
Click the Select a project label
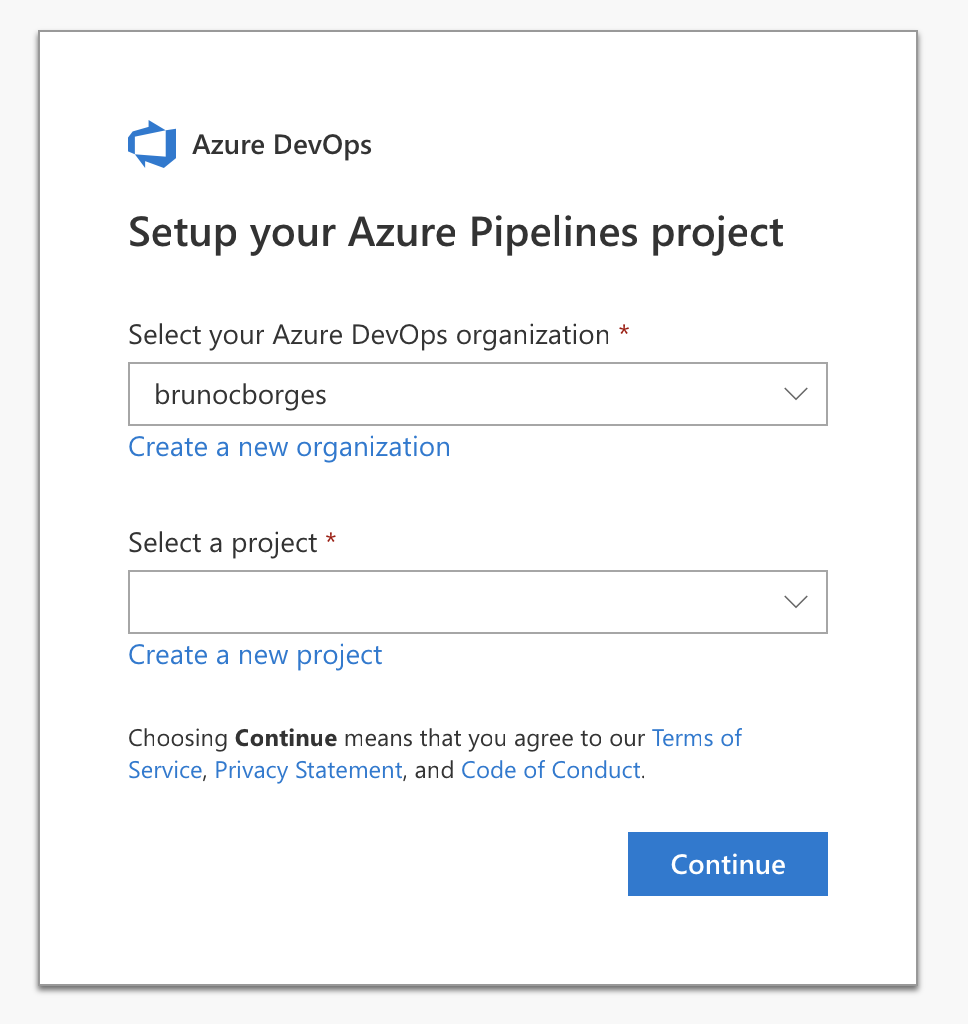point(223,543)
